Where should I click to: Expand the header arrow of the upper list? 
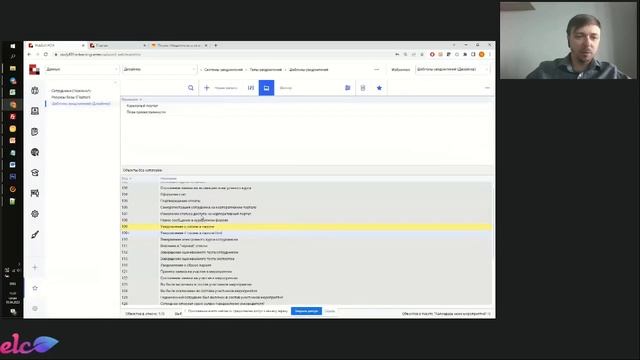pos(141,100)
